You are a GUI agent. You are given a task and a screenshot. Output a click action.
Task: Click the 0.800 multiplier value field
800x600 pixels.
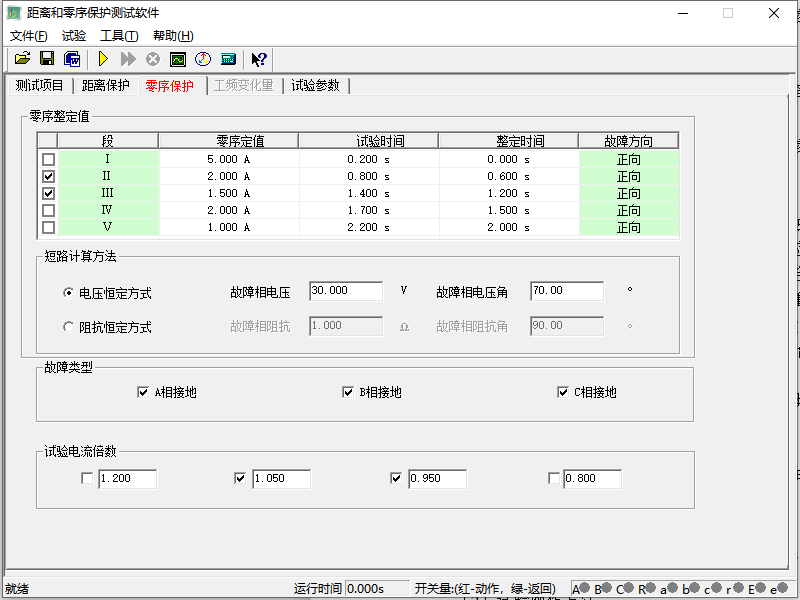[592, 479]
